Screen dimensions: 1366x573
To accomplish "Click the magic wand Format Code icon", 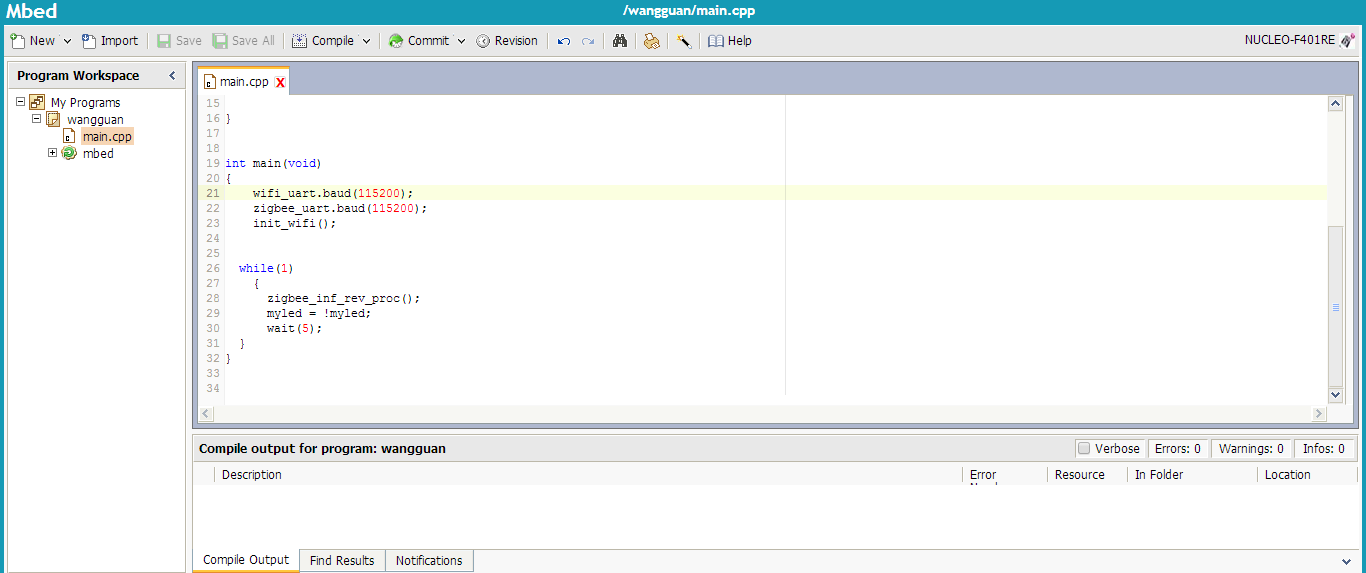I will [684, 41].
